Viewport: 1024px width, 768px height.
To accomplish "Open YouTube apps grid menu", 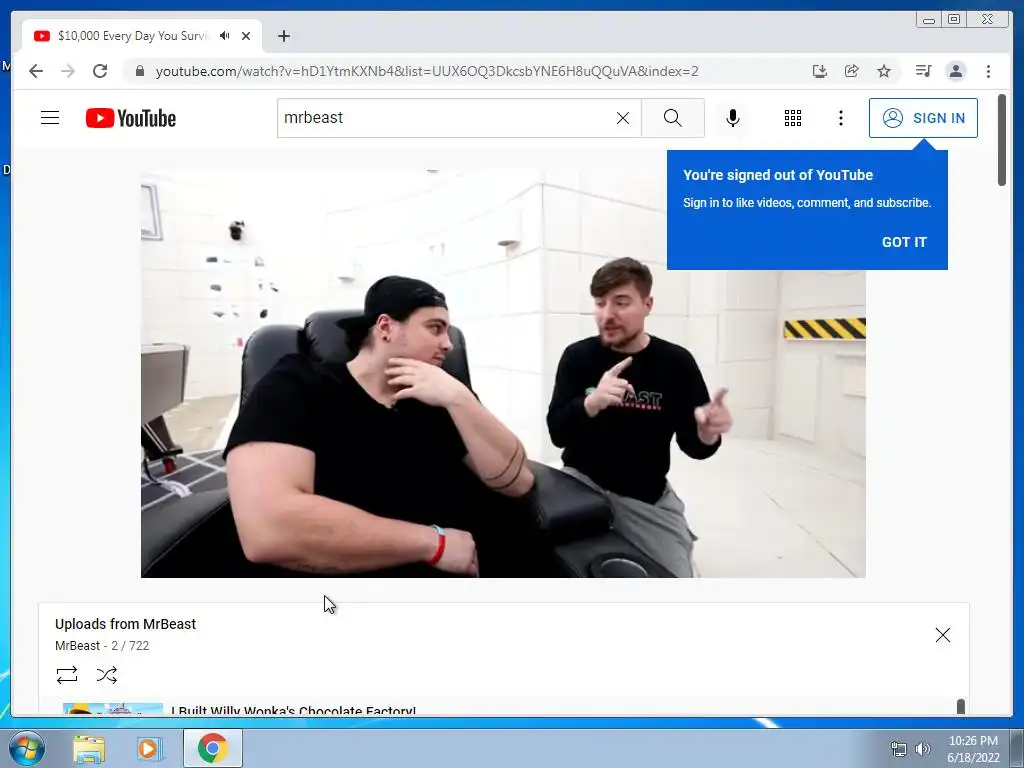I will [x=793, y=118].
